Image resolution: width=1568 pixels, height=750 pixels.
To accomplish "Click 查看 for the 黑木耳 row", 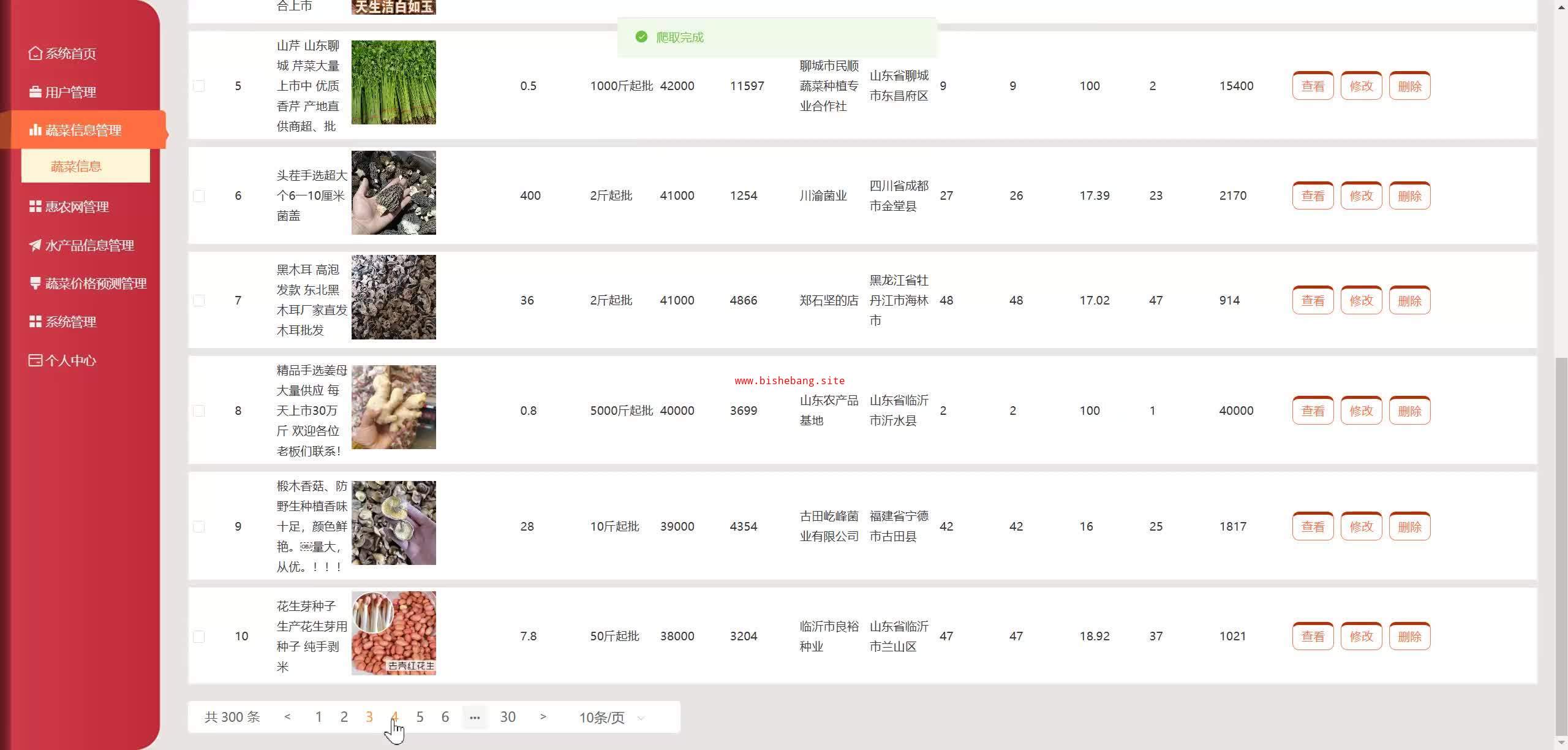I will click(x=1313, y=300).
